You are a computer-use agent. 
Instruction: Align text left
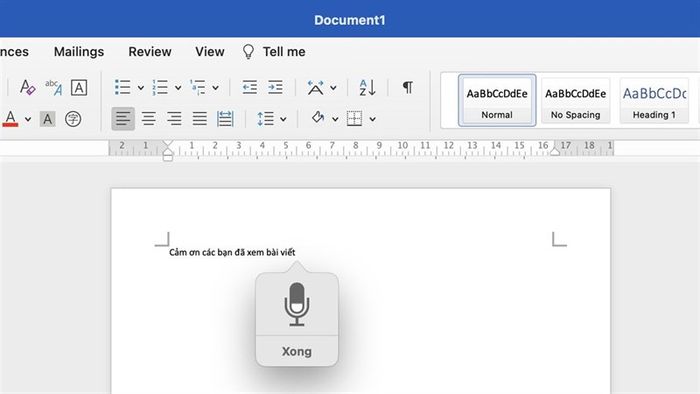pos(123,119)
